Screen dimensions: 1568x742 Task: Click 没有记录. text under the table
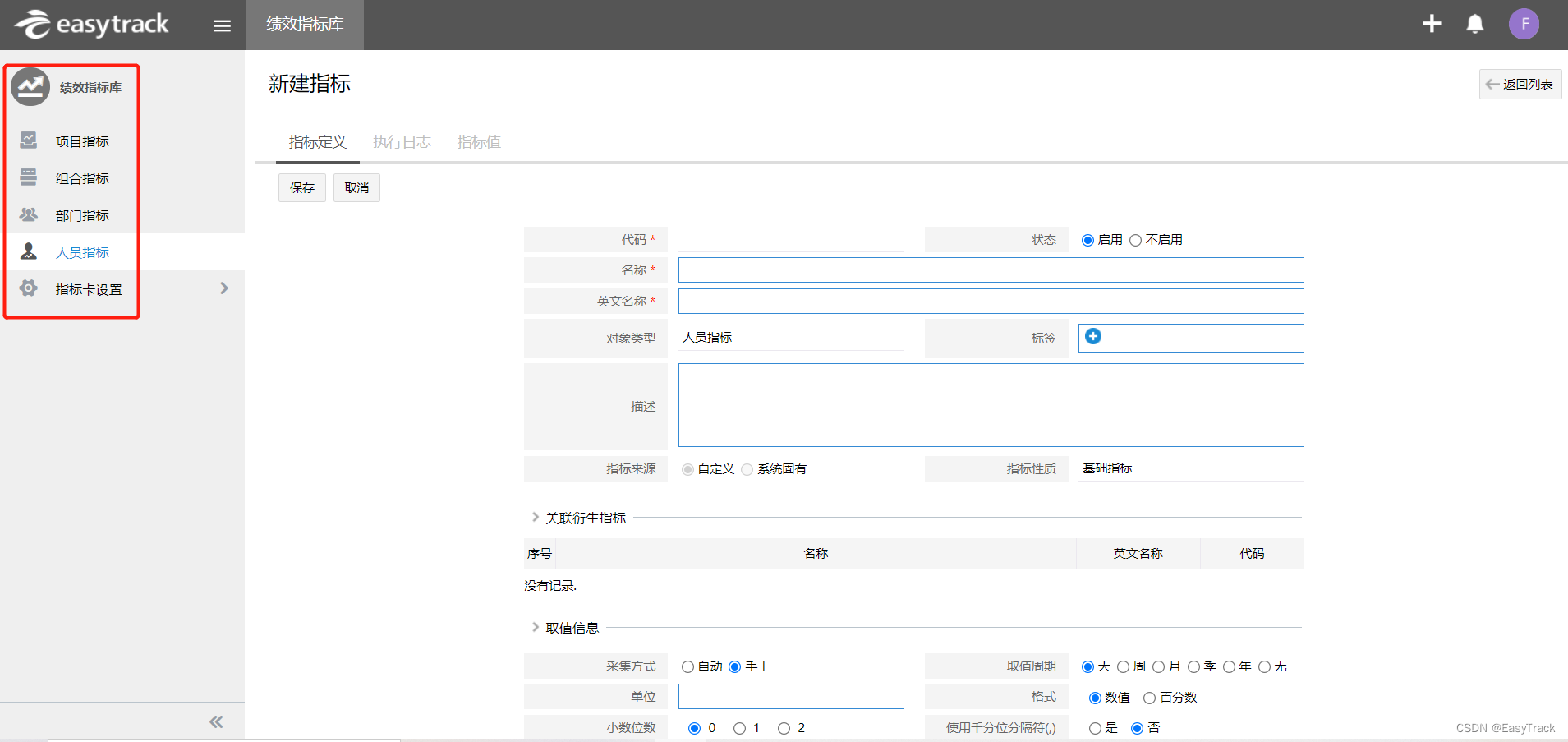(x=550, y=586)
